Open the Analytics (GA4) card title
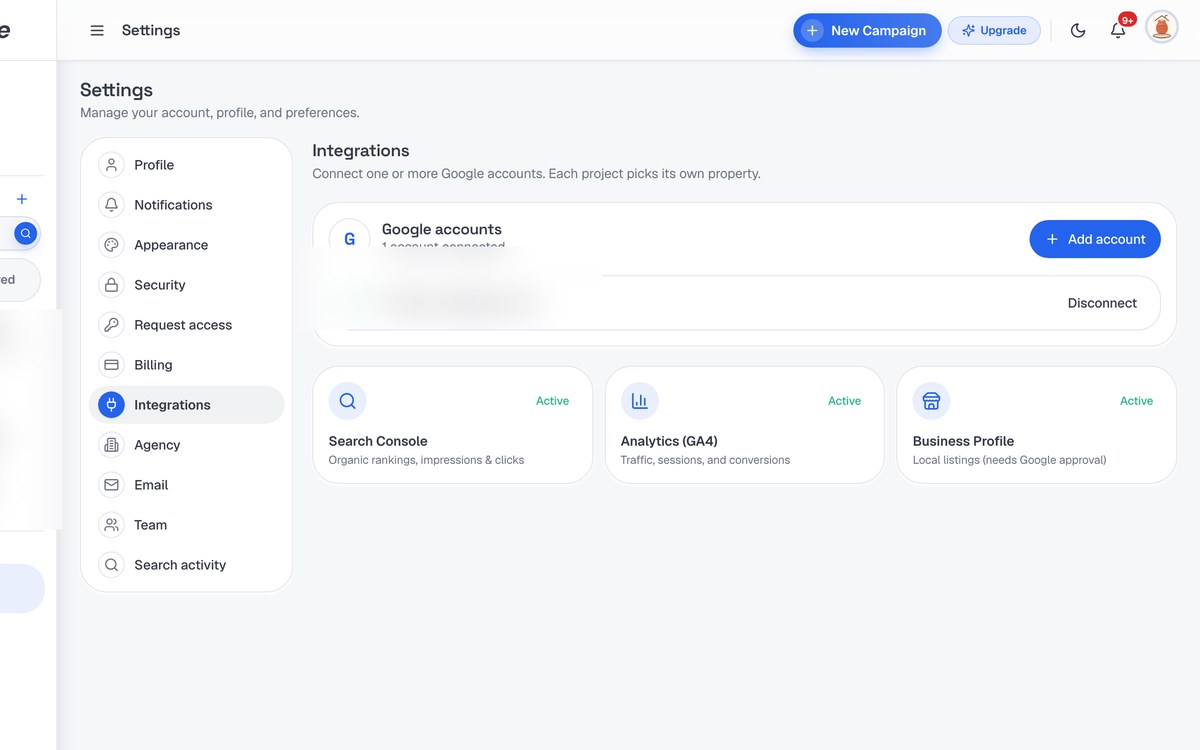1200x750 pixels. [x=669, y=441]
